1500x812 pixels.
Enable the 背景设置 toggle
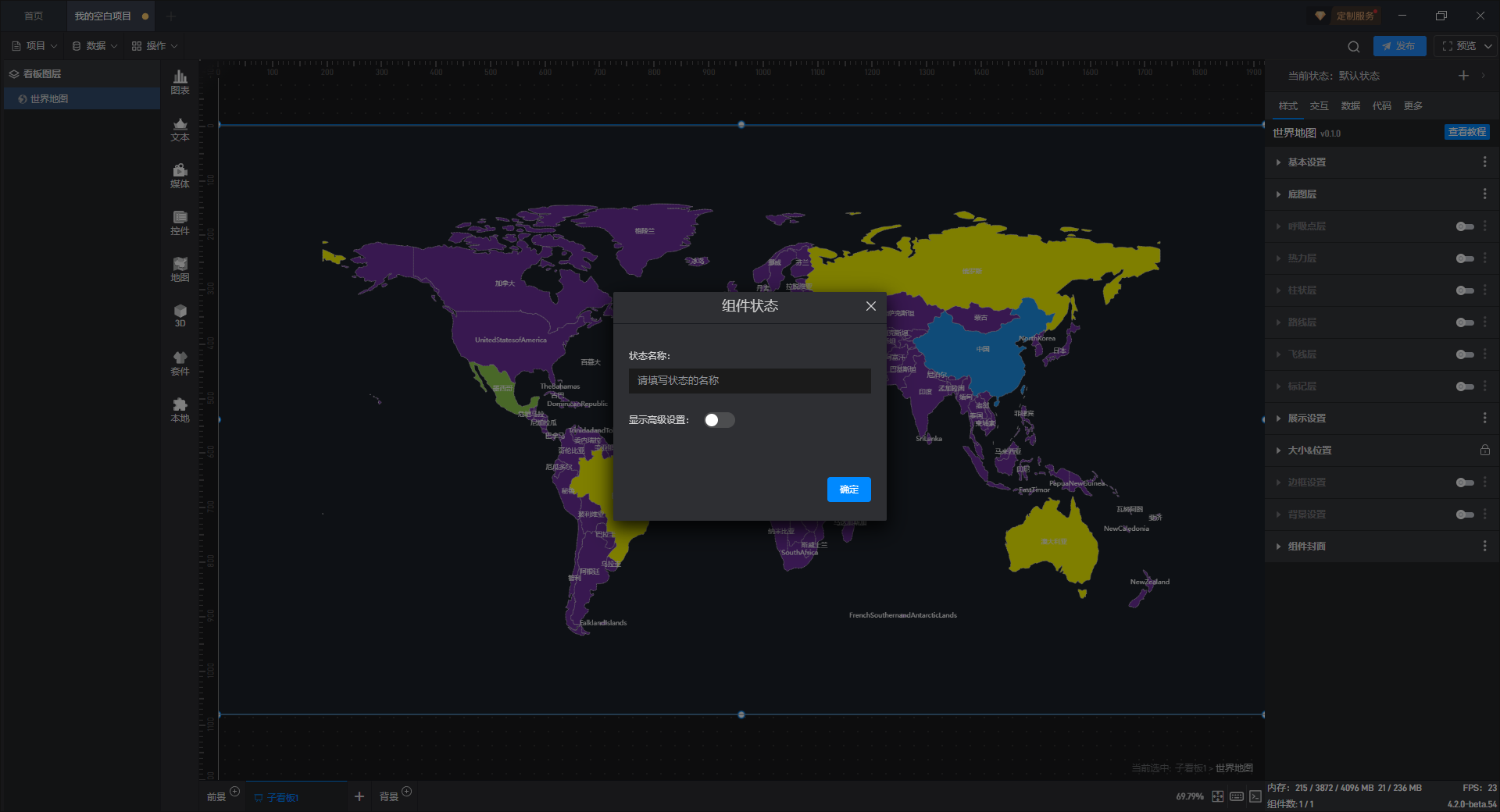(1465, 515)
